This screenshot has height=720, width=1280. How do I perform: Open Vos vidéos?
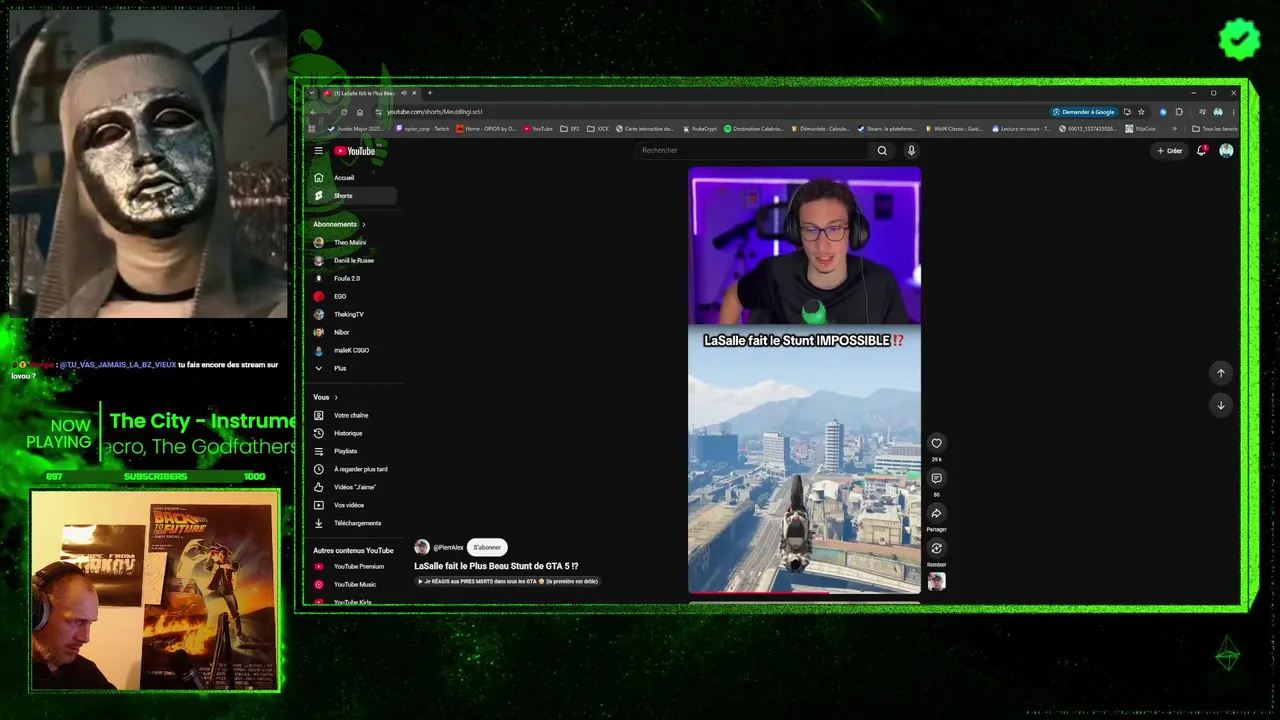coord(351,506)
